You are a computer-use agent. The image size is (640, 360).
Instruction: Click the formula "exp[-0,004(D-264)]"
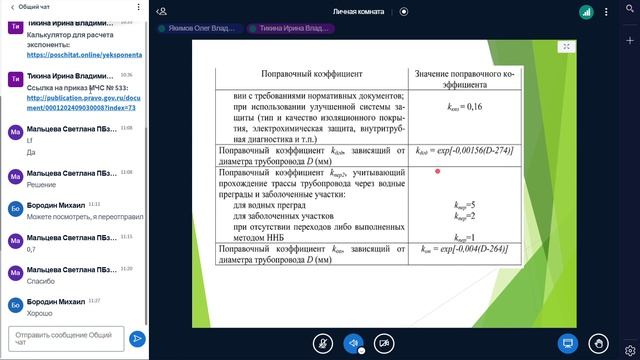coord(474,249)
